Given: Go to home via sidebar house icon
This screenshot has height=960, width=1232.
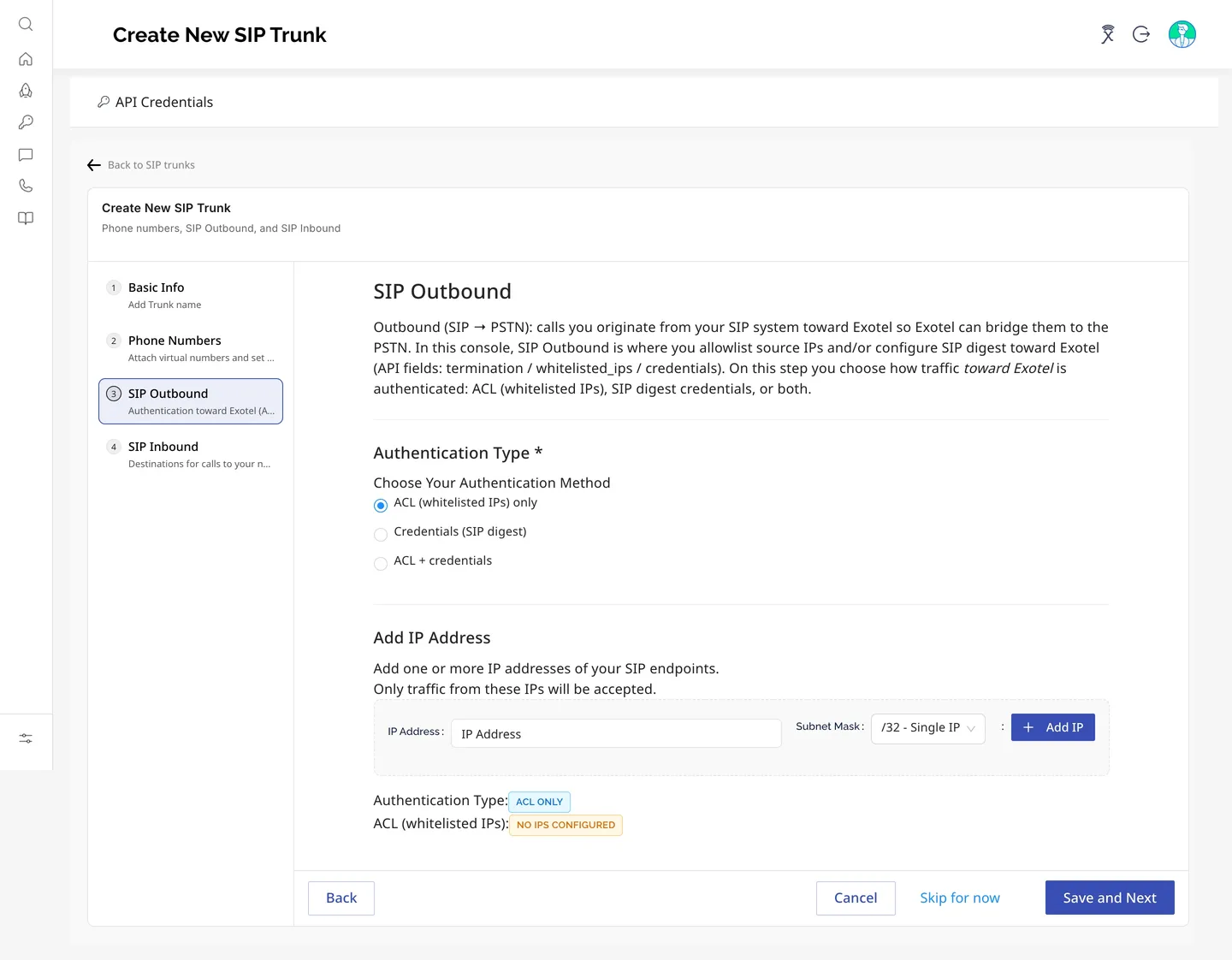Looking at the screenshot, I should 26,59.
